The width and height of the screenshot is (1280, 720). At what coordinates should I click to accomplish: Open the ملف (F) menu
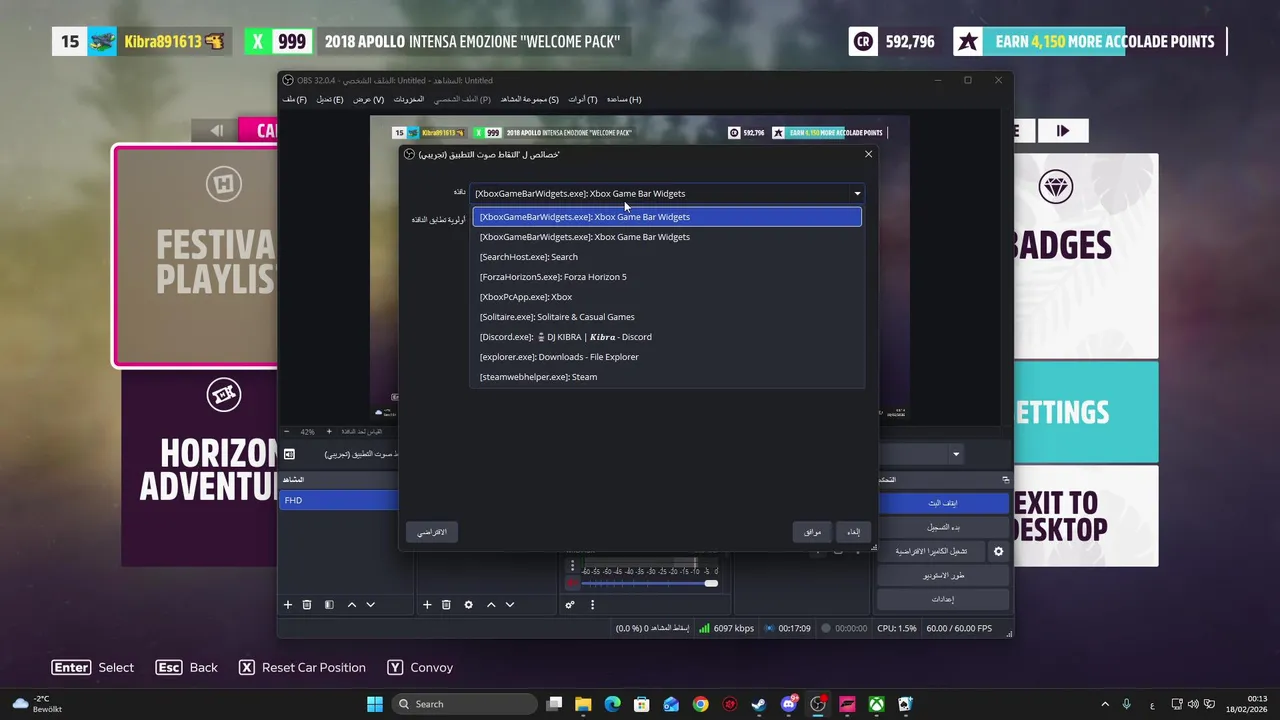pos(295,99)
